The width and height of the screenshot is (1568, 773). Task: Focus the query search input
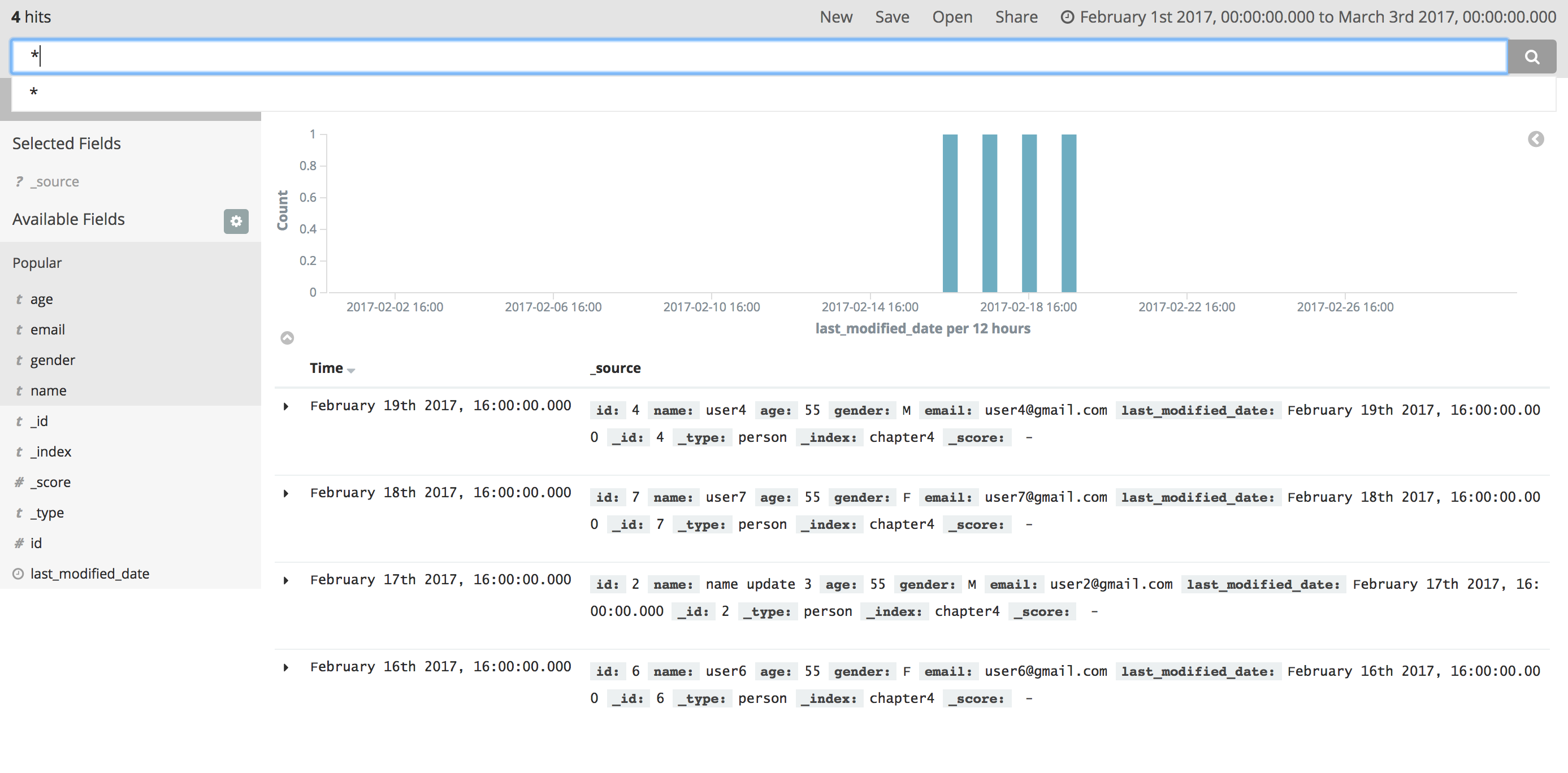tap(759, 57)
